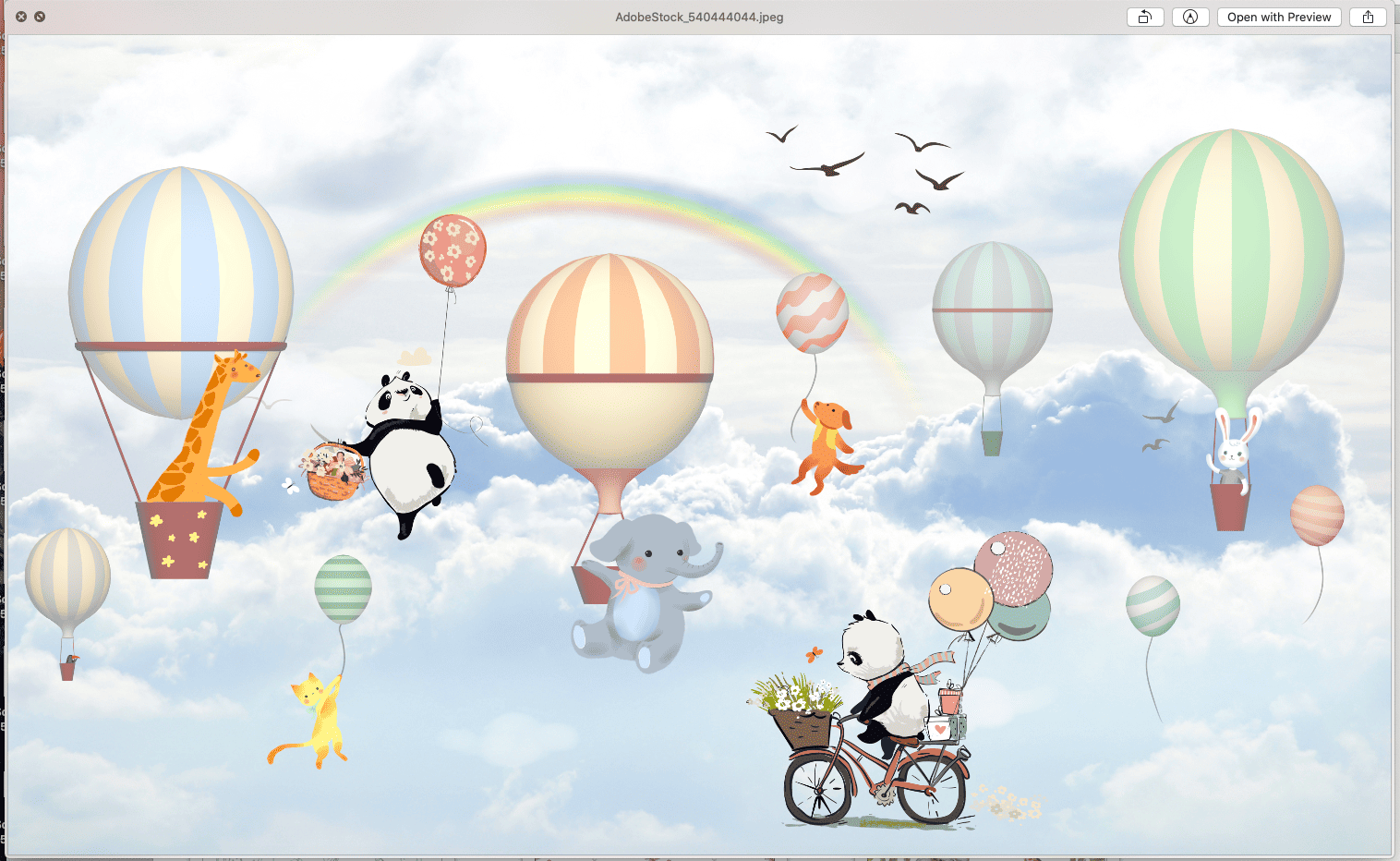Open the Share menu

(x=1368, y=17)
